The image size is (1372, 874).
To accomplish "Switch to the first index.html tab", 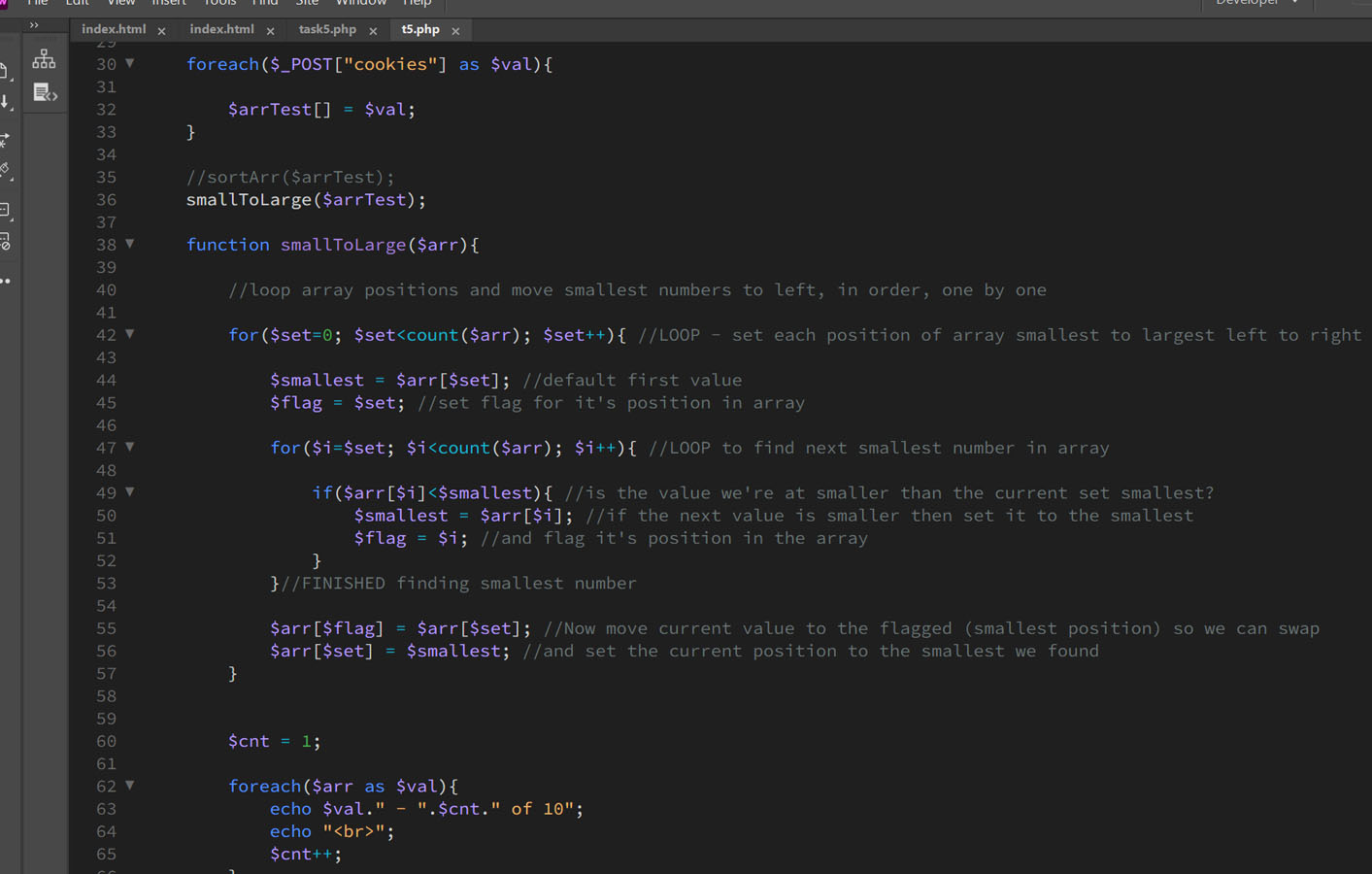I will [x=114, y=29].
